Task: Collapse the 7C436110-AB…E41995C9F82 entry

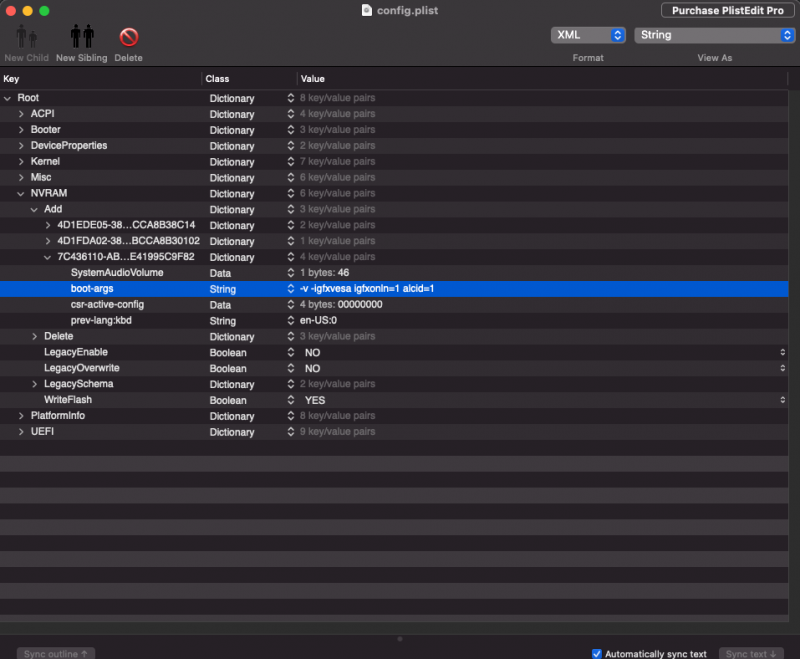Action: (x=47, y=257)
